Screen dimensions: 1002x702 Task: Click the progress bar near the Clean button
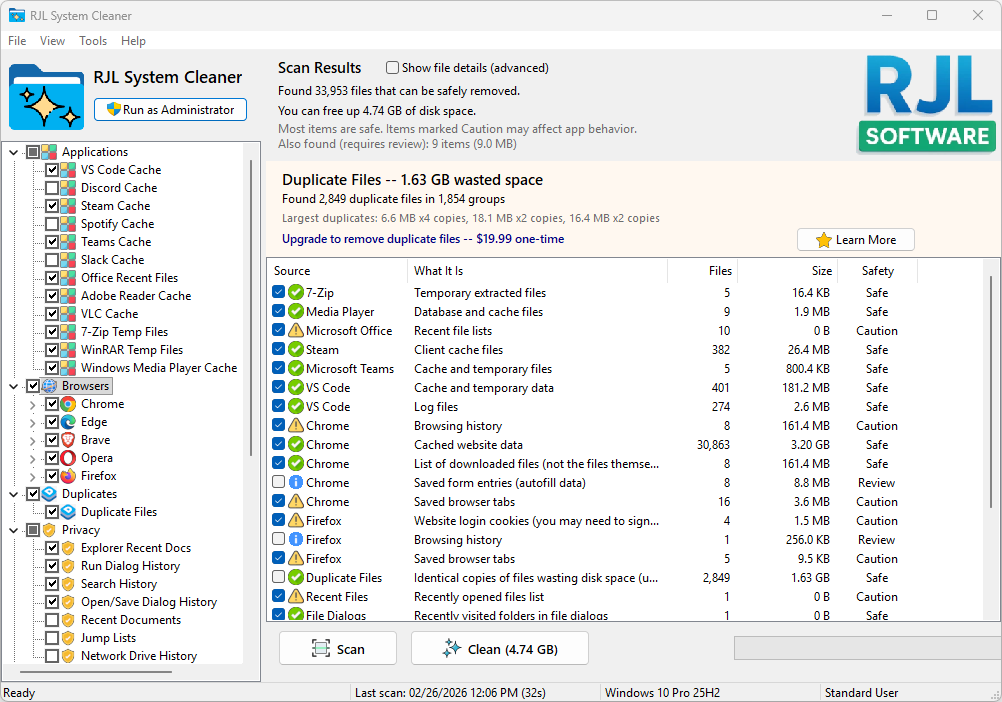pyautogui.click(x=866, y=648)
